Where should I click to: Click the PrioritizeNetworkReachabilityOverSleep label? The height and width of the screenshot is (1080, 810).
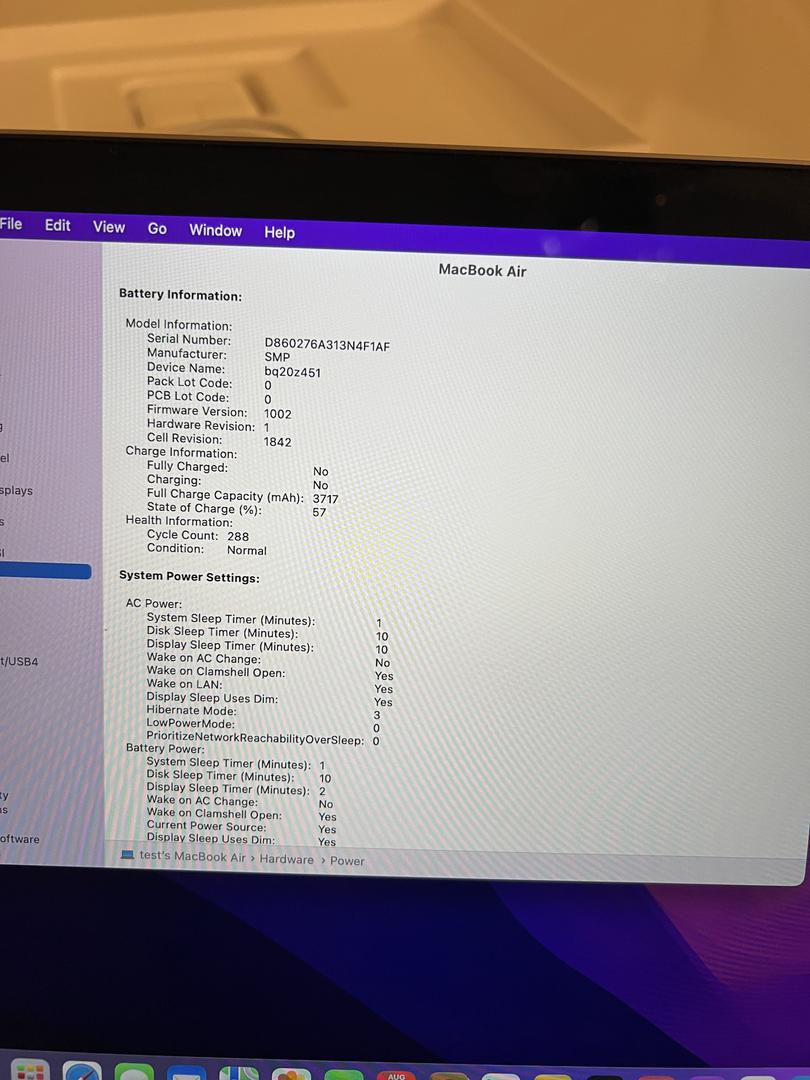click(256, 738)
